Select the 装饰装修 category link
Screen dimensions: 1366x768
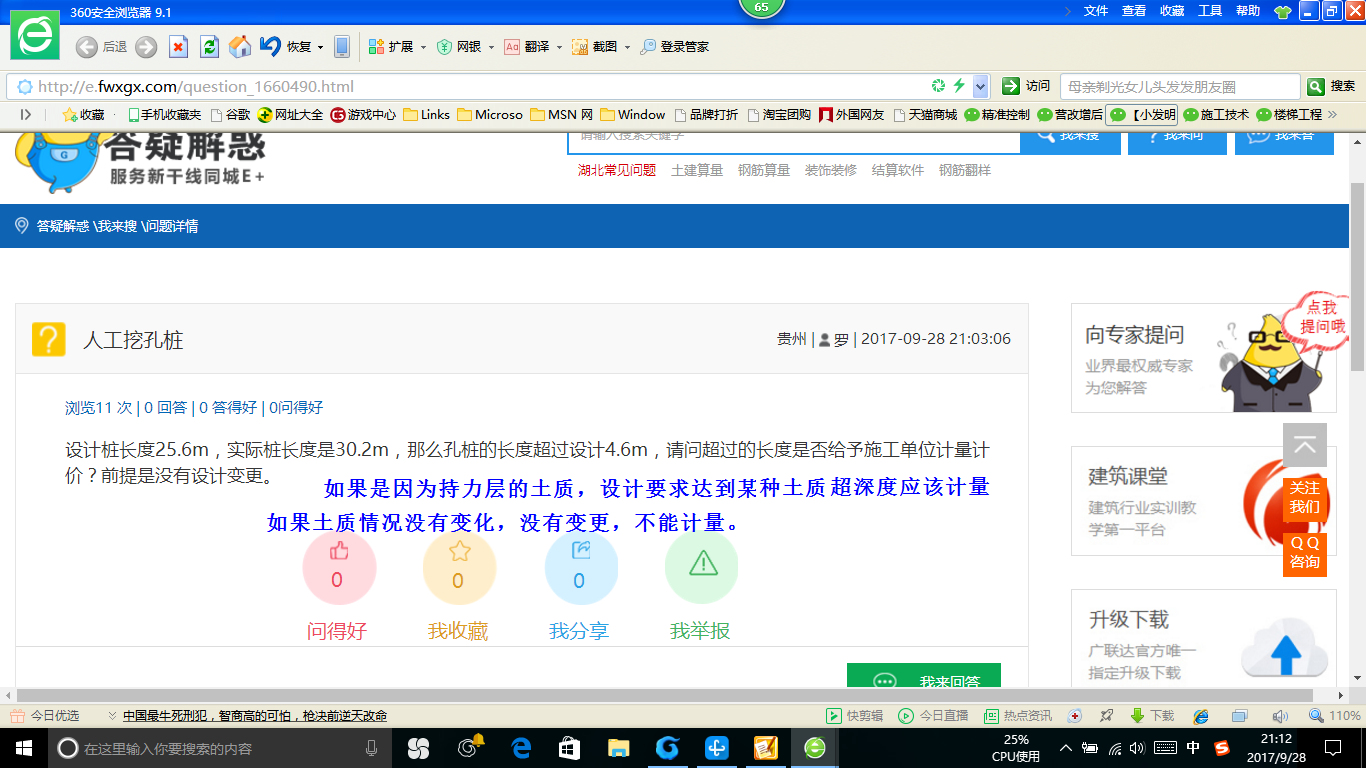(x=831, y=170)
